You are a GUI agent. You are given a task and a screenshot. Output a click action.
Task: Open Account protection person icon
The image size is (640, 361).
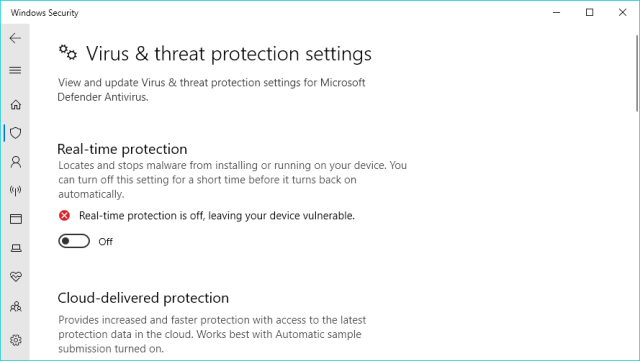click(x=16, y=162)
